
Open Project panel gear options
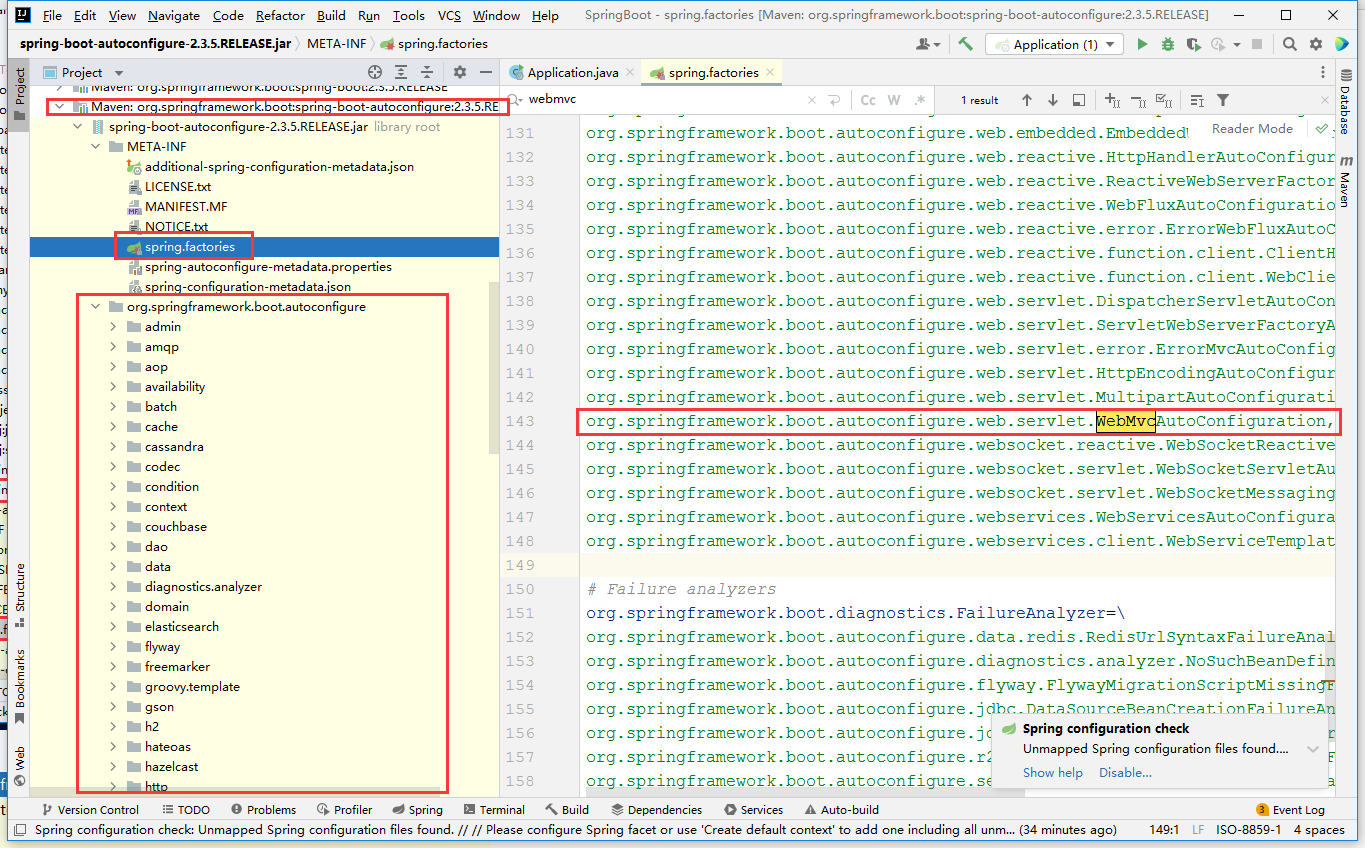[x=460, y=72]
